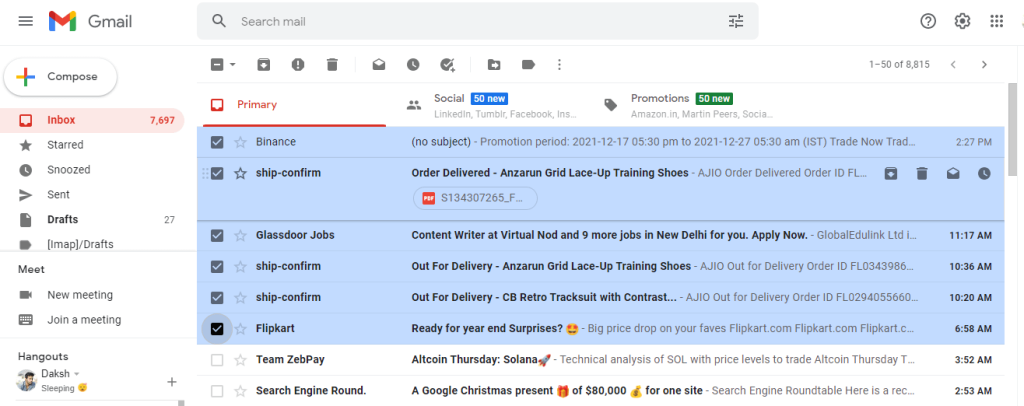The image size is (1024, 406).
Task: Open the Starred folder
Action: [x=92, y=145]
